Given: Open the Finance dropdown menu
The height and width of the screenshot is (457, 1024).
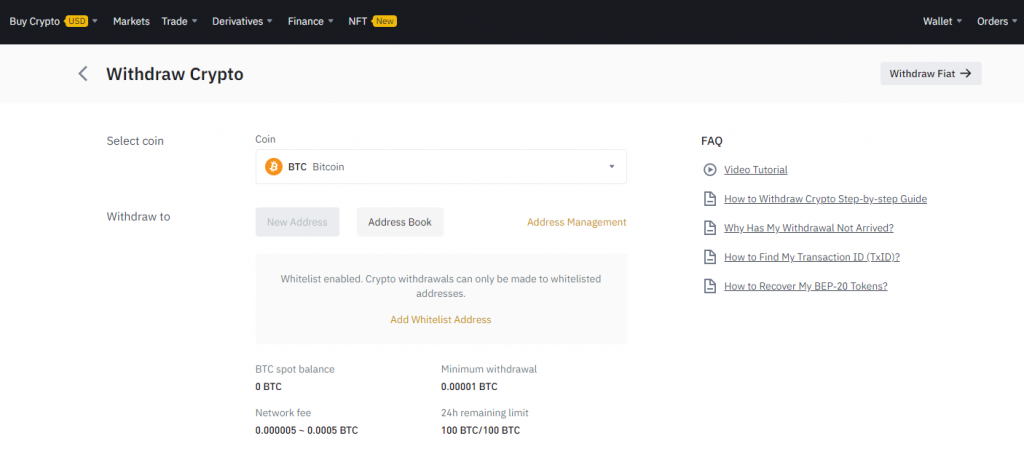Looking at the screenshot, I should (x=311, y=22).
